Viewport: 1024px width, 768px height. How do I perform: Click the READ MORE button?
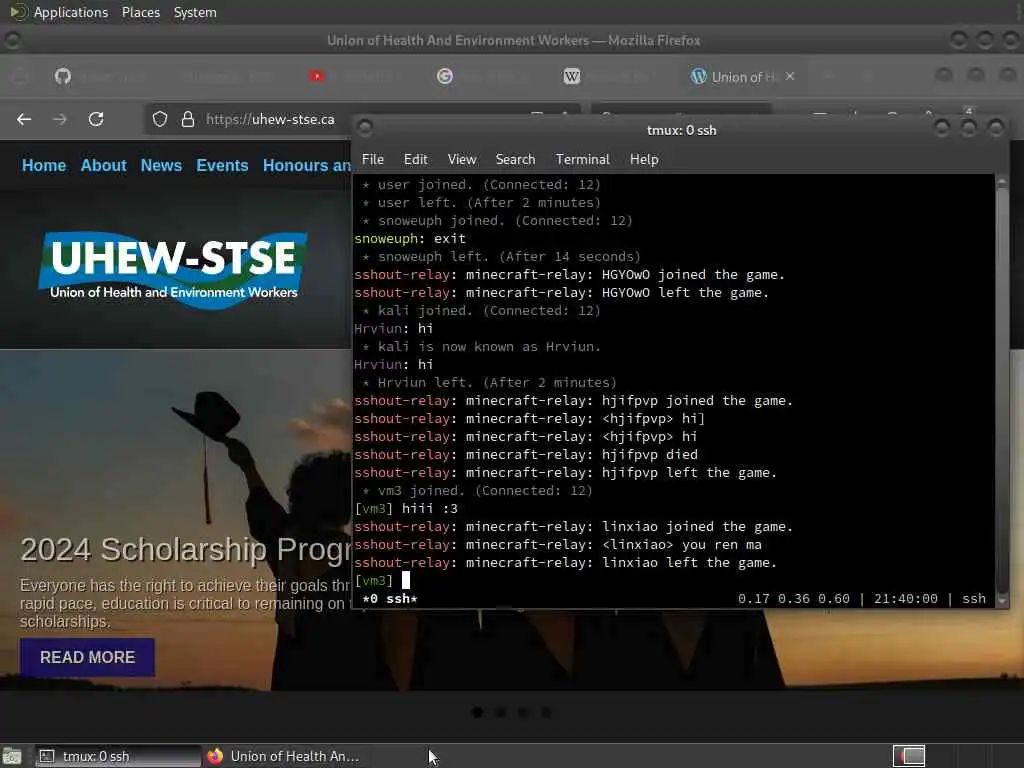pyautogui.click(x=88, y=657)
